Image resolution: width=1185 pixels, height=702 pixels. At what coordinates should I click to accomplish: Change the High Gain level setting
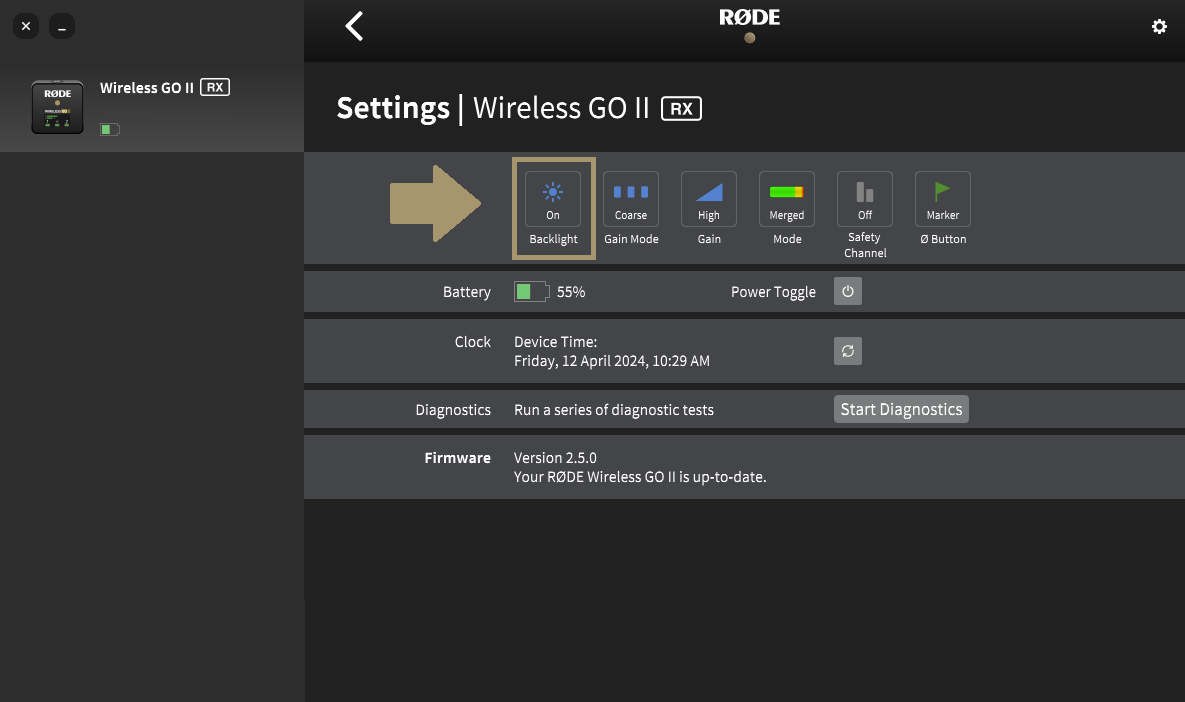pyautogui.click(x=709, y=199)
